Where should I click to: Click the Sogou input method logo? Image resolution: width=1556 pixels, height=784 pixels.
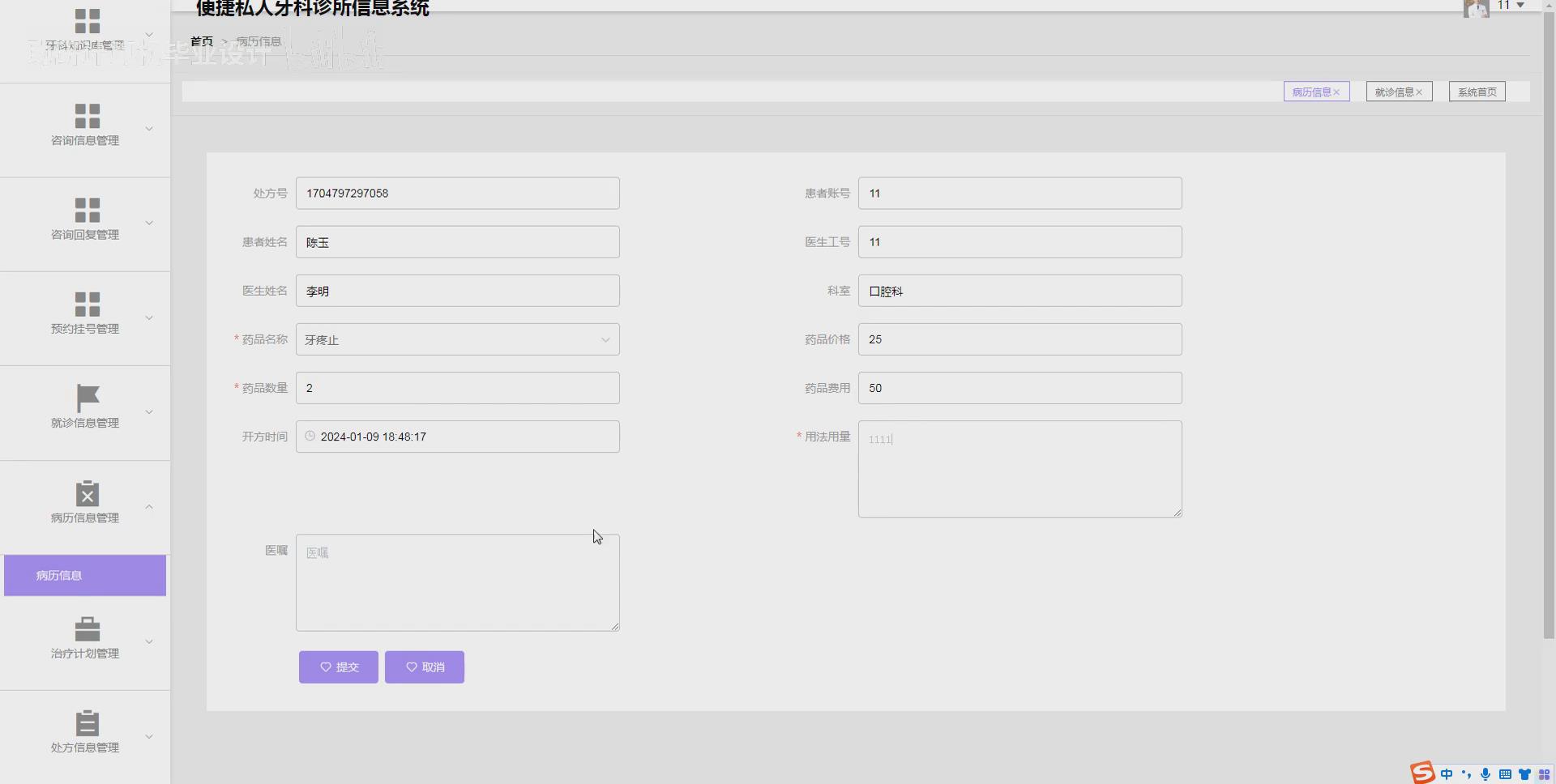click(x=1422, y=773)
